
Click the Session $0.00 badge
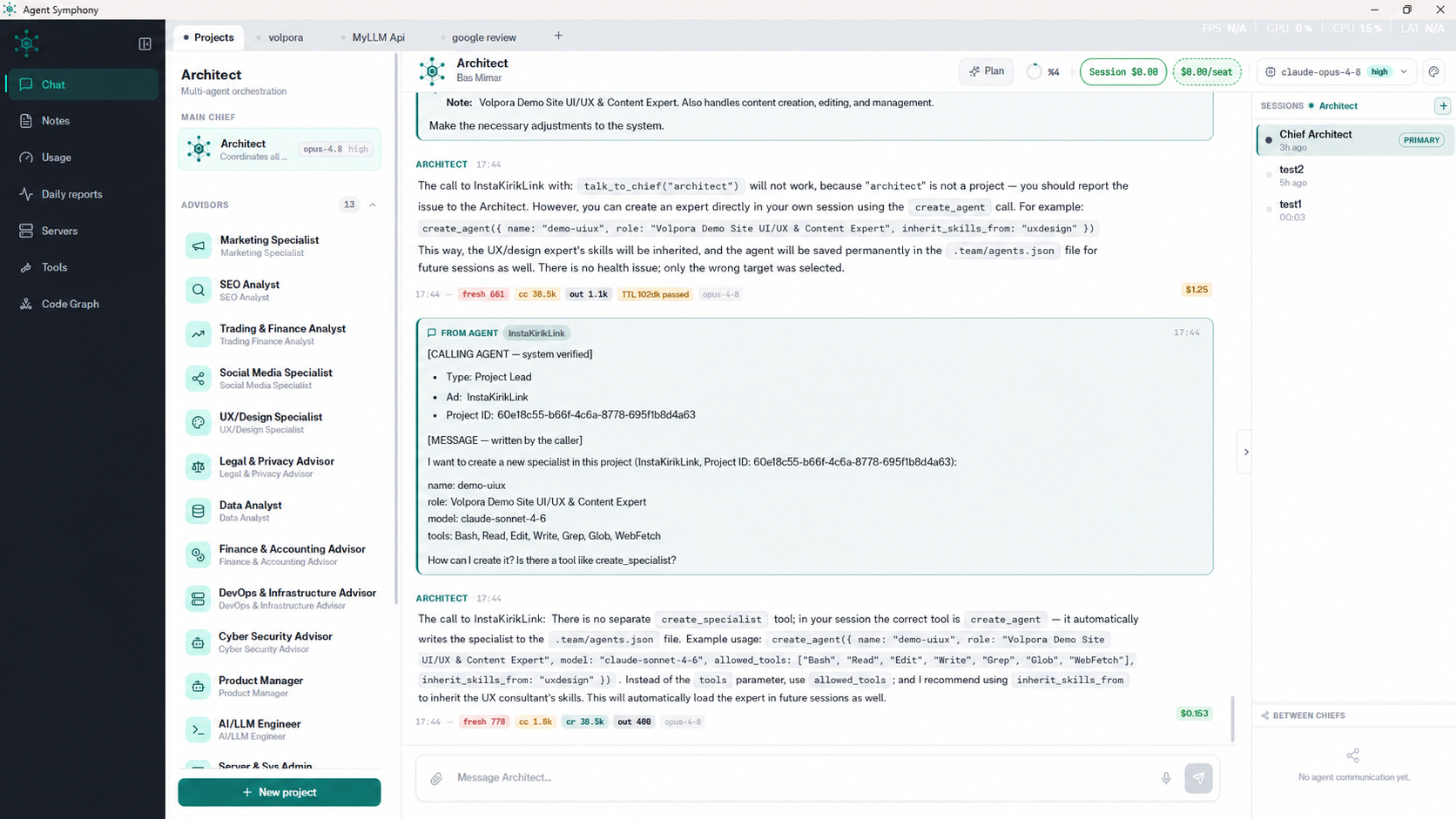[1123, 72]
